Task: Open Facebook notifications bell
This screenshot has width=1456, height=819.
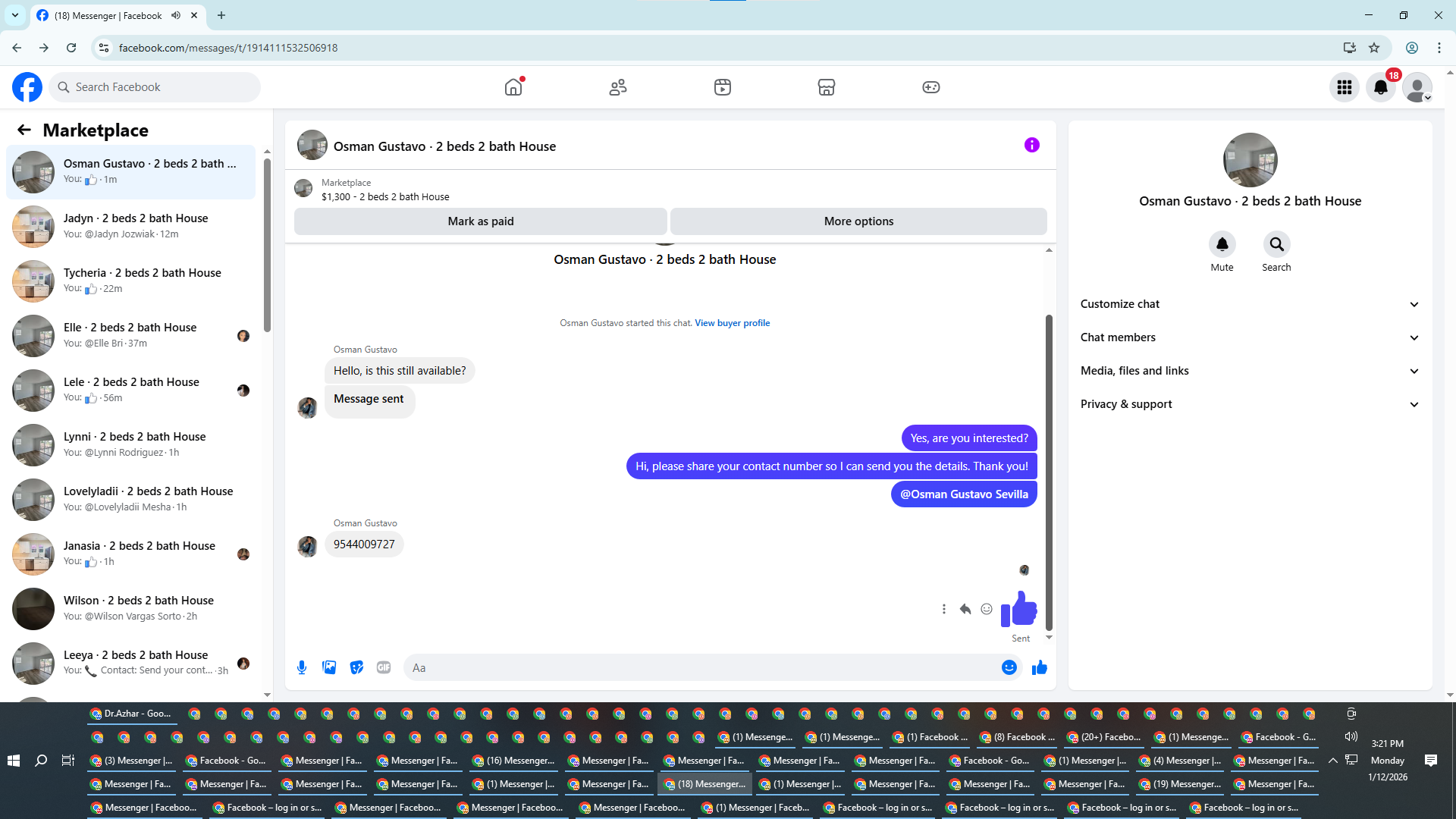Action: click(1381, 87)
